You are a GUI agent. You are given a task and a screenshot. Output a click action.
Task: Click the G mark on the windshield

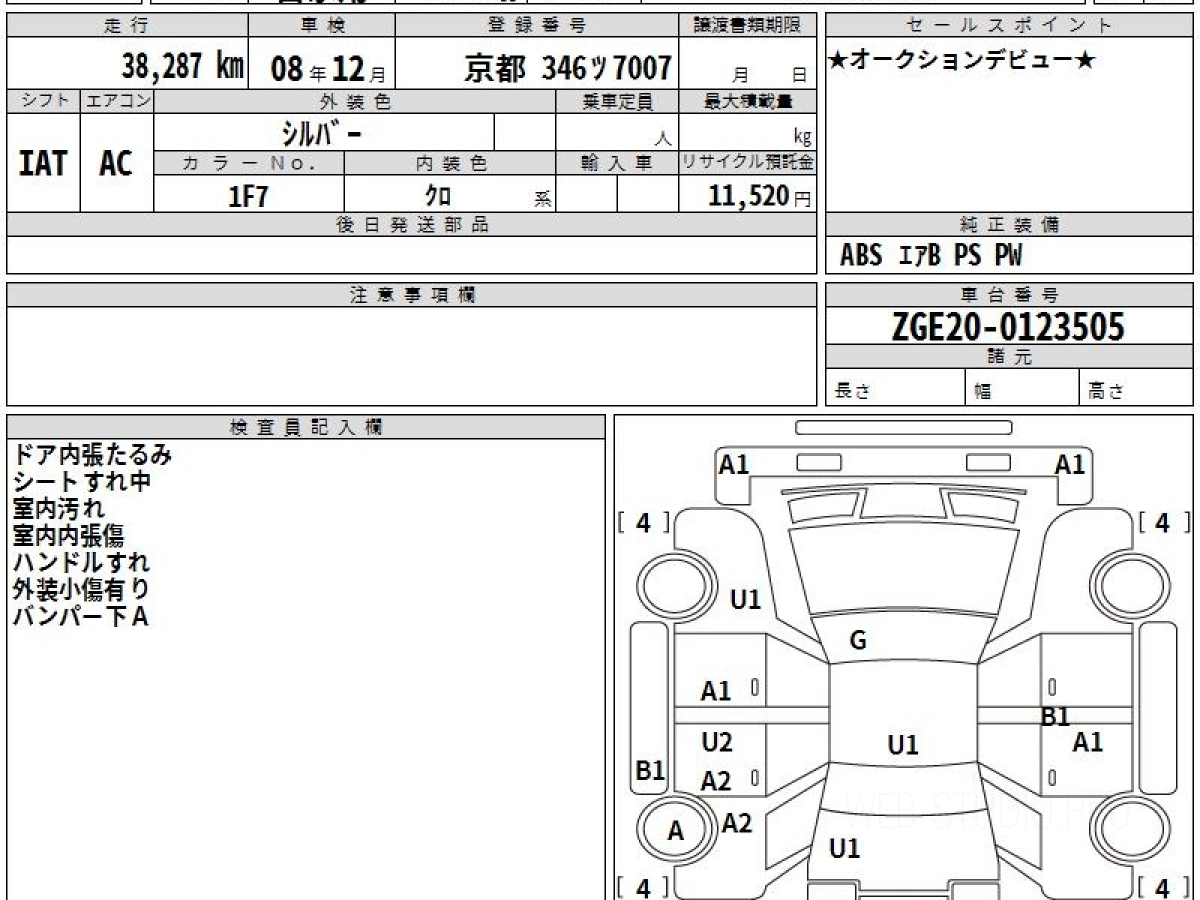coord(858,641)
